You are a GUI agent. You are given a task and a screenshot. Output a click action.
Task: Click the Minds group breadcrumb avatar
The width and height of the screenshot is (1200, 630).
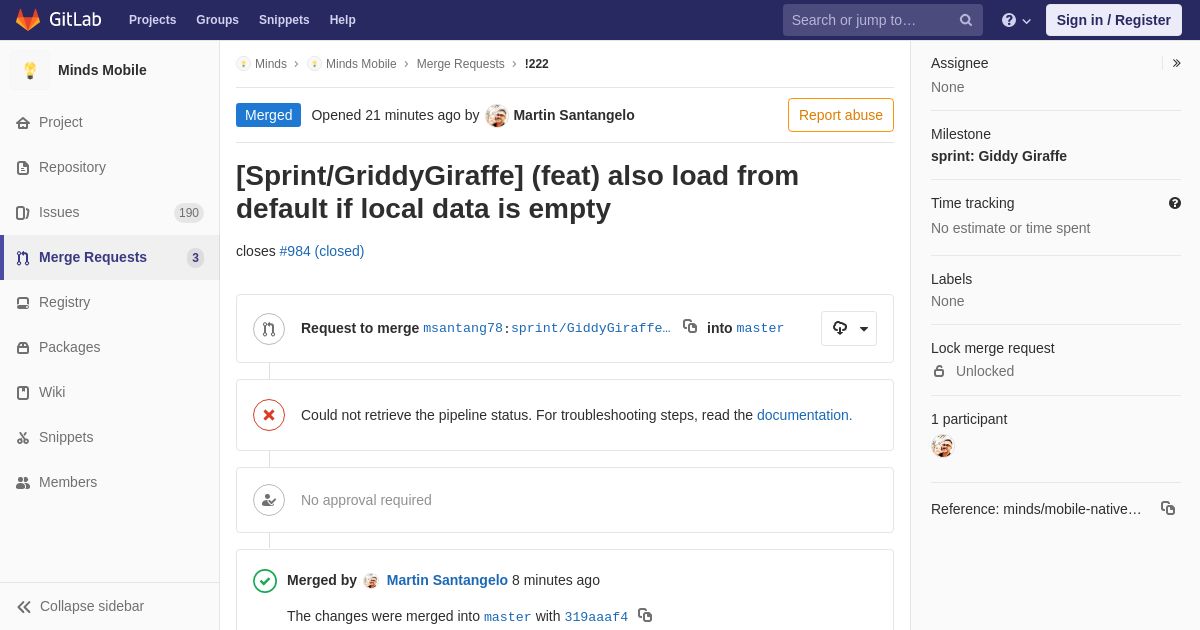pos(243,64)
